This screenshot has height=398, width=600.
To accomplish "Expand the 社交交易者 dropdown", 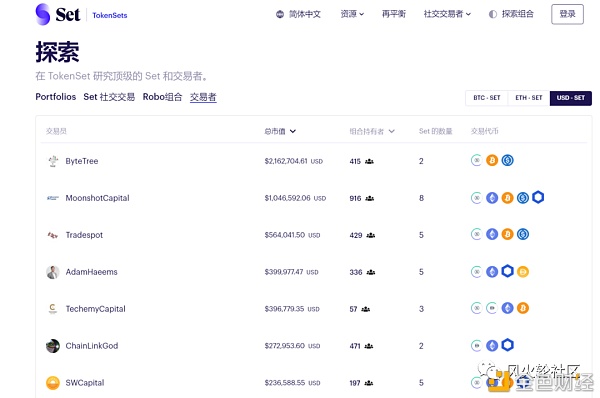I will [x=447, y=14].
